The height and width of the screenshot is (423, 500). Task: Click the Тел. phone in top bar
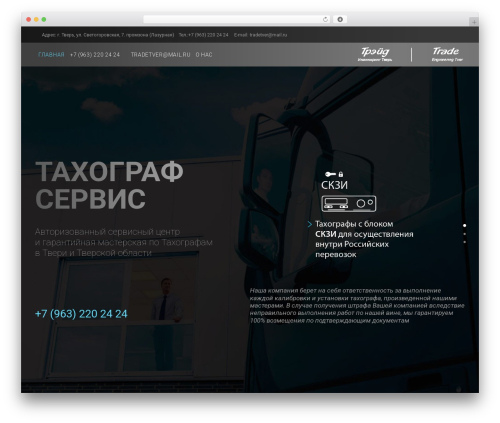tap(203, 35)
